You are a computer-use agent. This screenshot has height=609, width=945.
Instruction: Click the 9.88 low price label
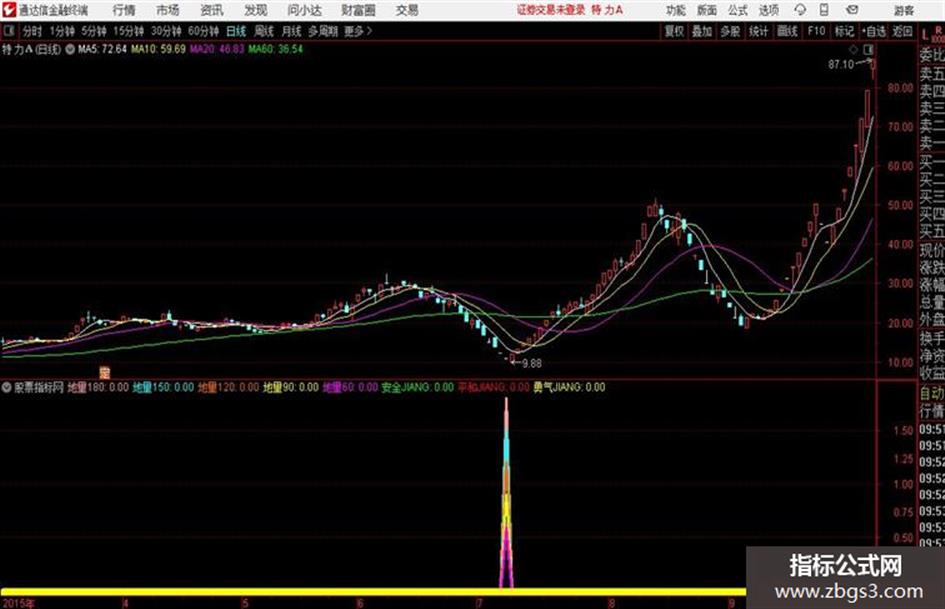pos(532,364)
